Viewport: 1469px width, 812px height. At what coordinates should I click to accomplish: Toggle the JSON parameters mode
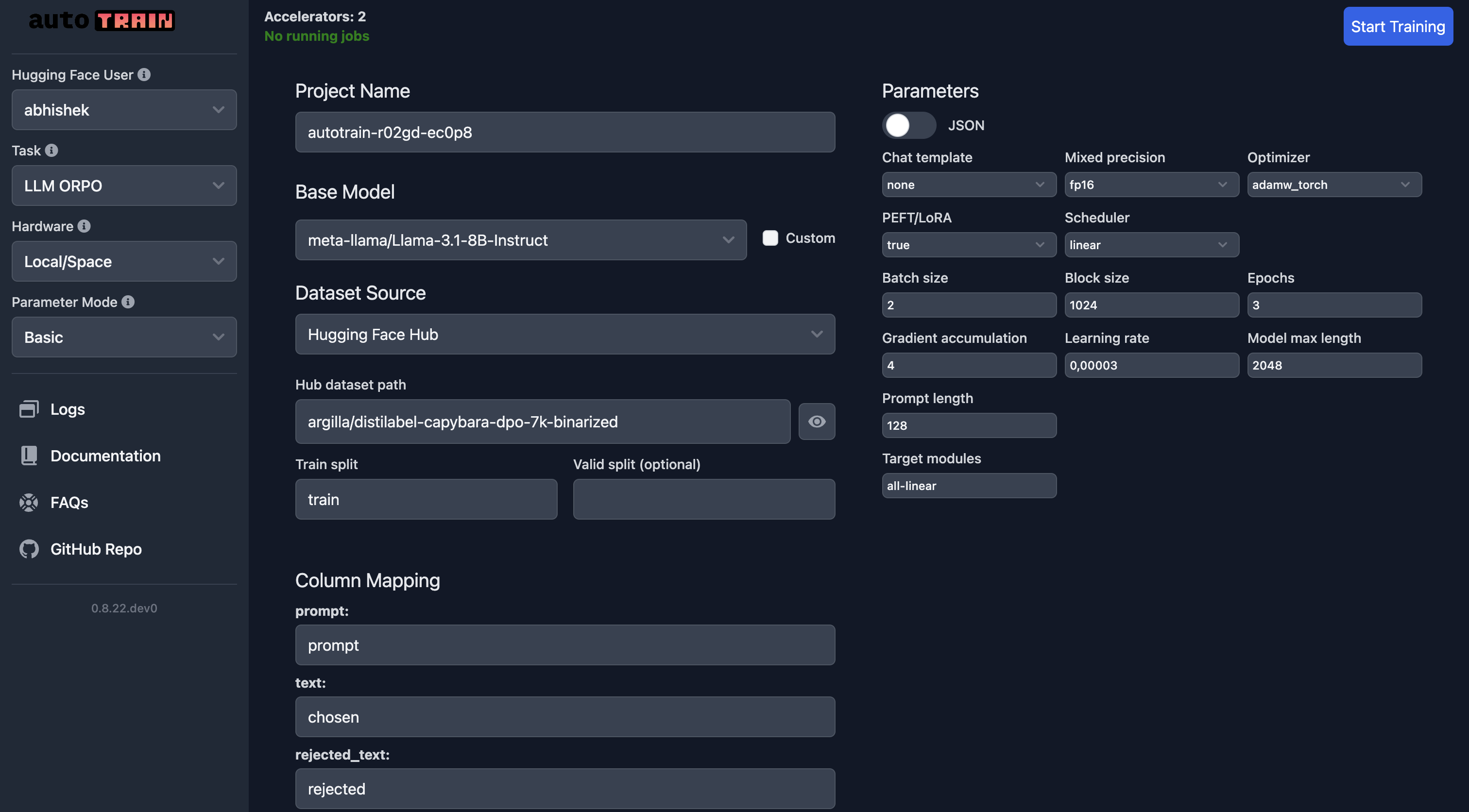tap(909, 124)
